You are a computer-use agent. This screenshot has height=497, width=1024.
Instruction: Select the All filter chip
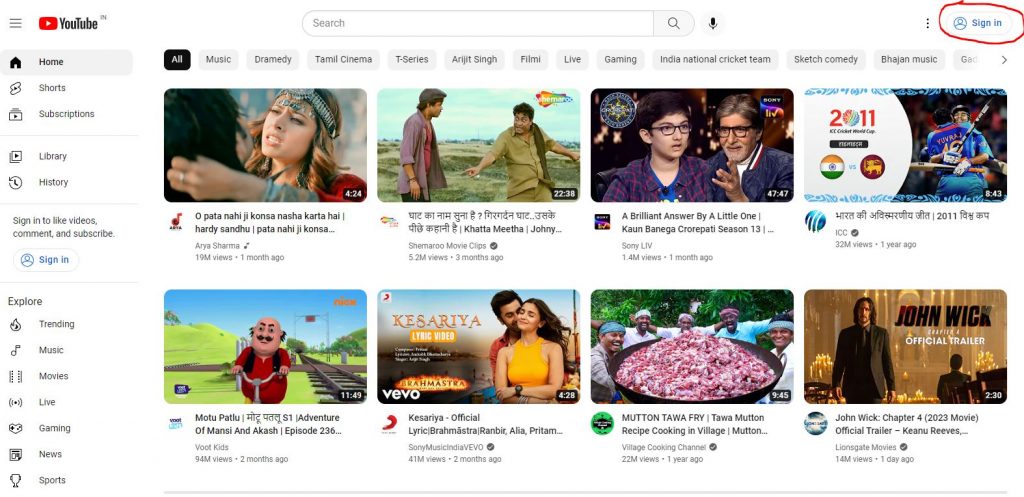point(177,59)
